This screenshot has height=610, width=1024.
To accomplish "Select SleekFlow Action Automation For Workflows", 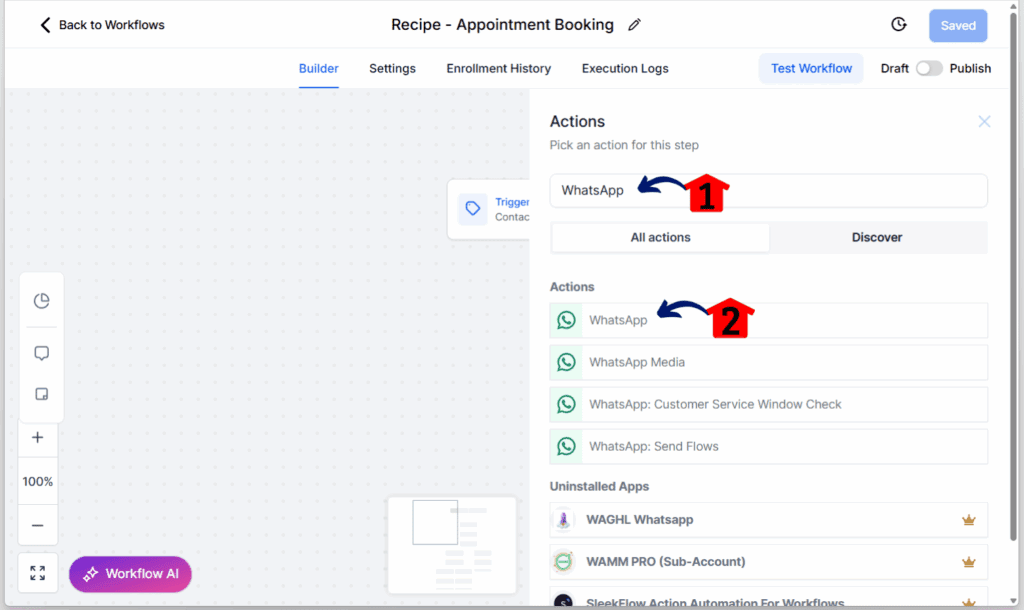I will click(x=769, y=598).
